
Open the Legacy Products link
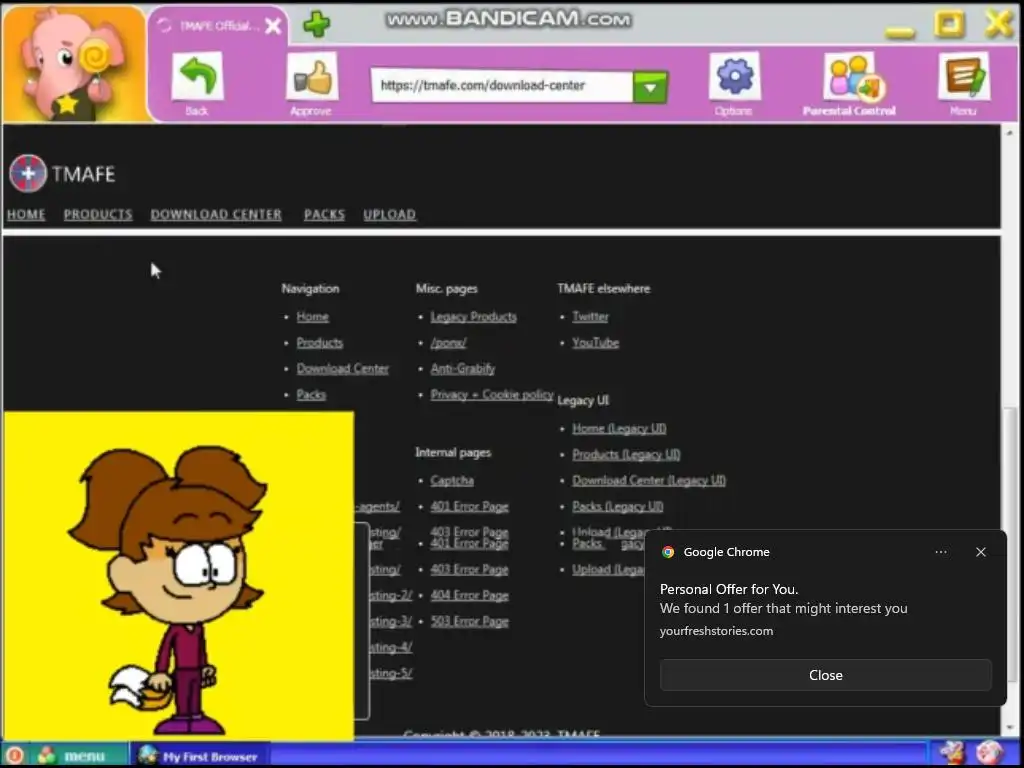point(473,317)
